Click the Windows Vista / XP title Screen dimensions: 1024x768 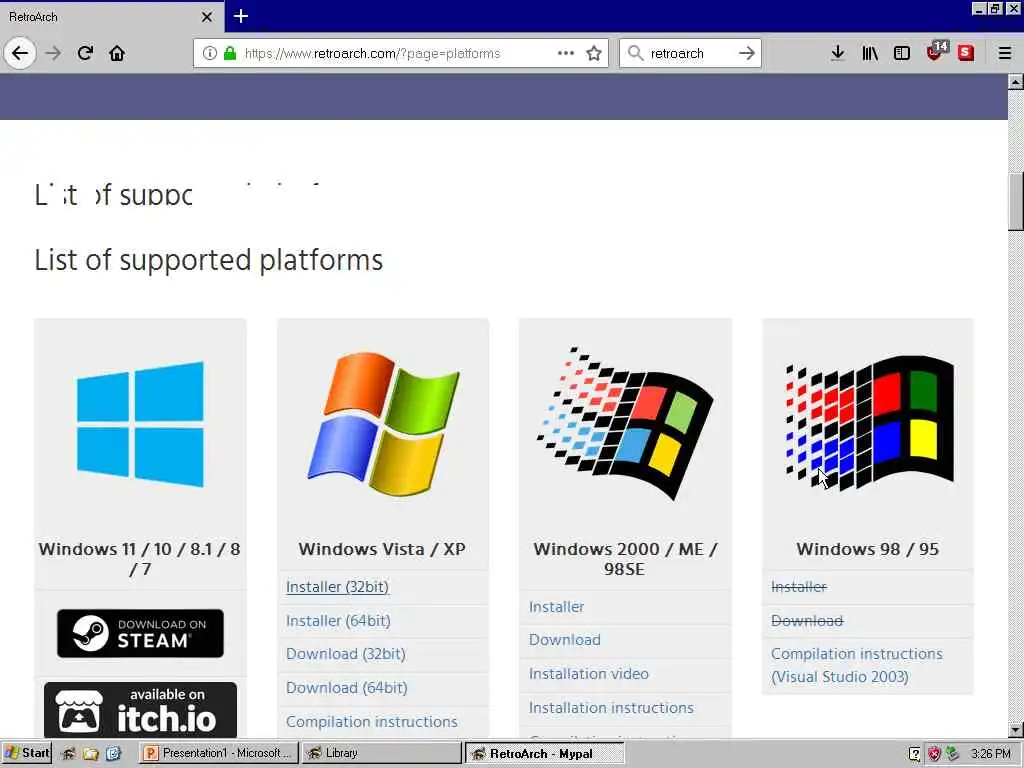(x=382, y=549)
